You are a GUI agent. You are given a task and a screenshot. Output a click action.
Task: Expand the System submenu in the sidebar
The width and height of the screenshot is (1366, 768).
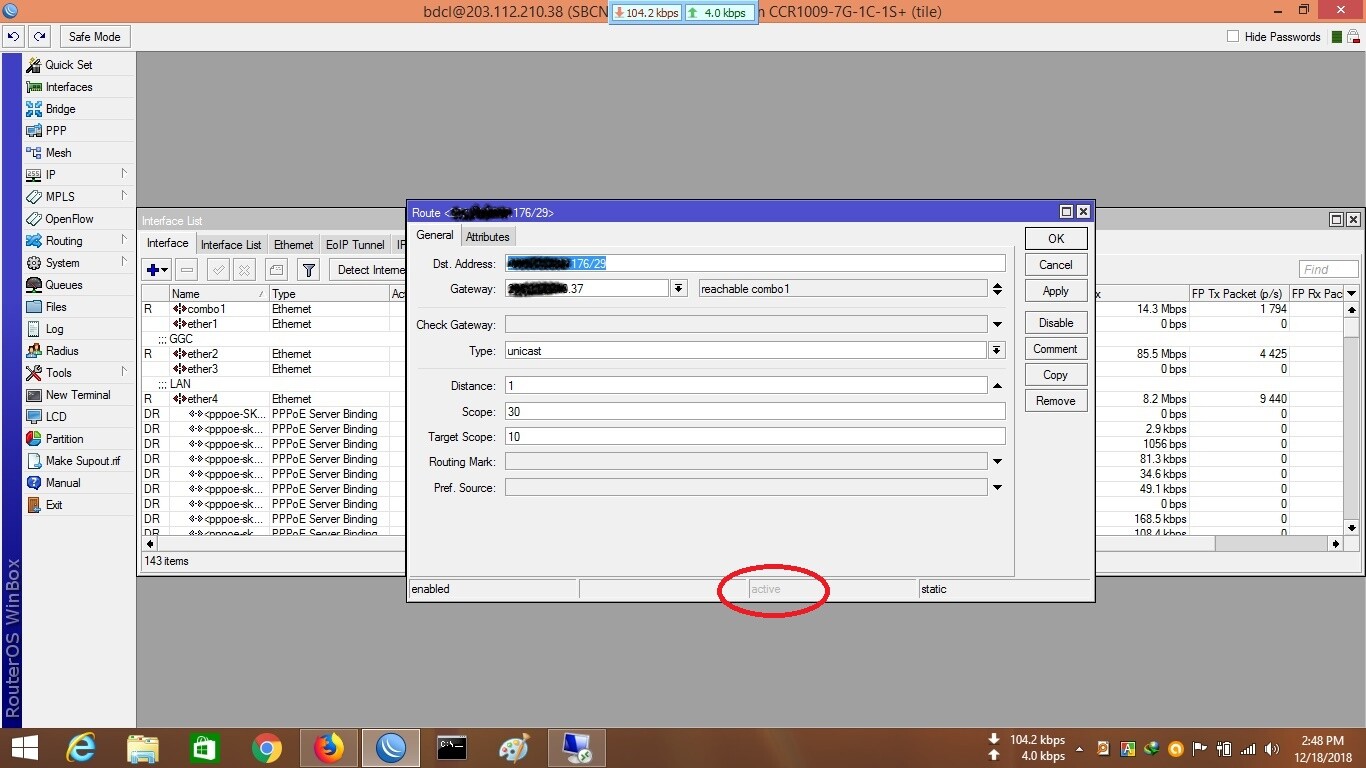(x=79, y=263)
